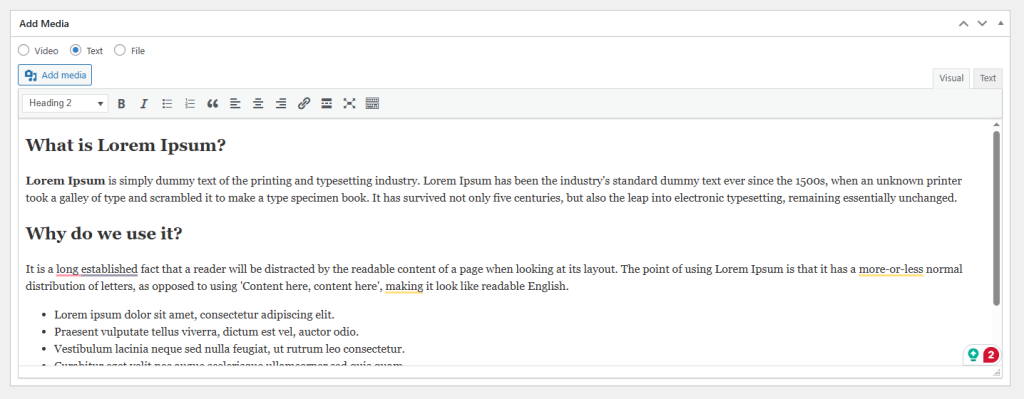This screenshot has width=1024, height=399.
Task: Toggle bold formatting in the toolbar
Action: pos(121,103)
